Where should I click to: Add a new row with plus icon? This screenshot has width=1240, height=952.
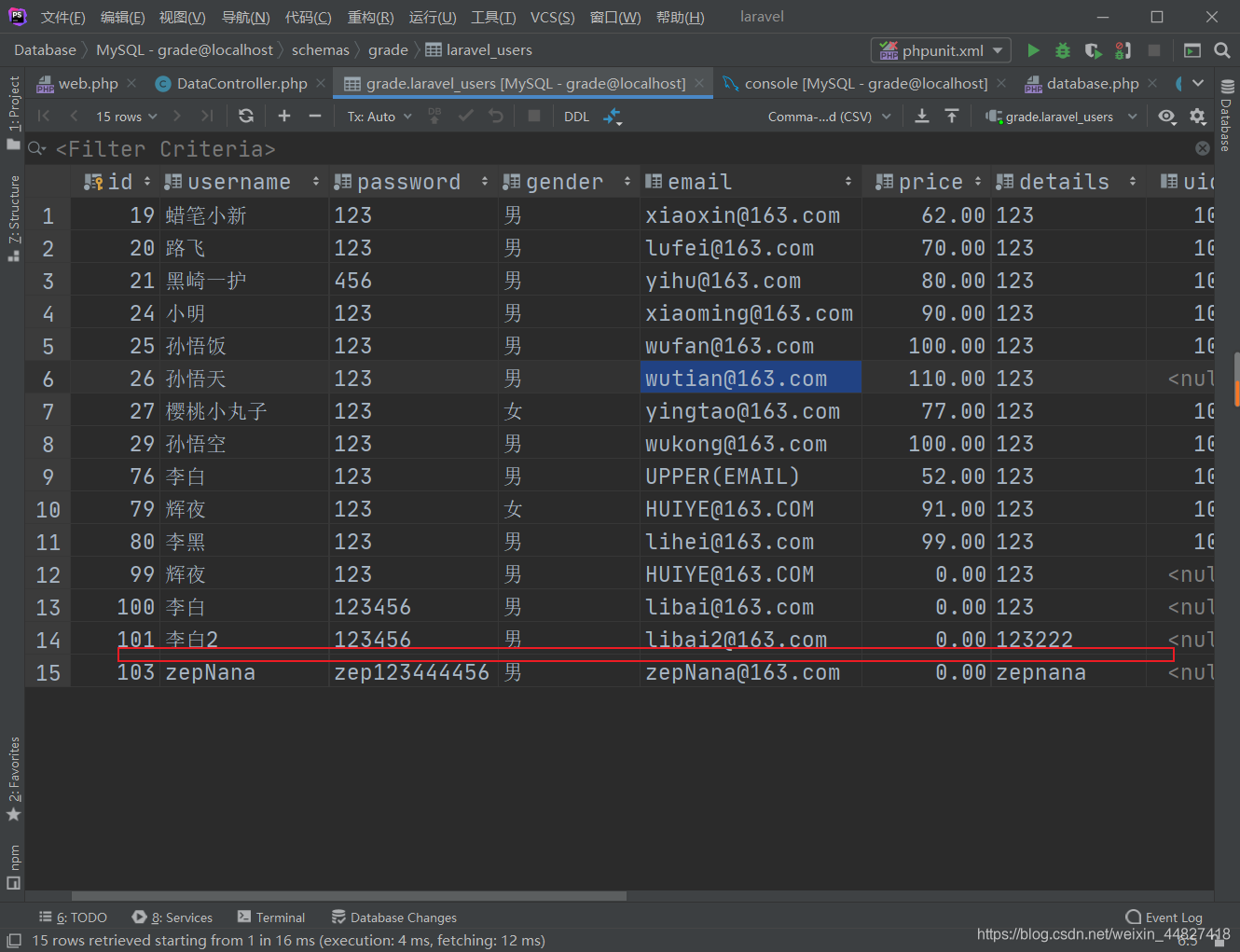pos(284,116)
